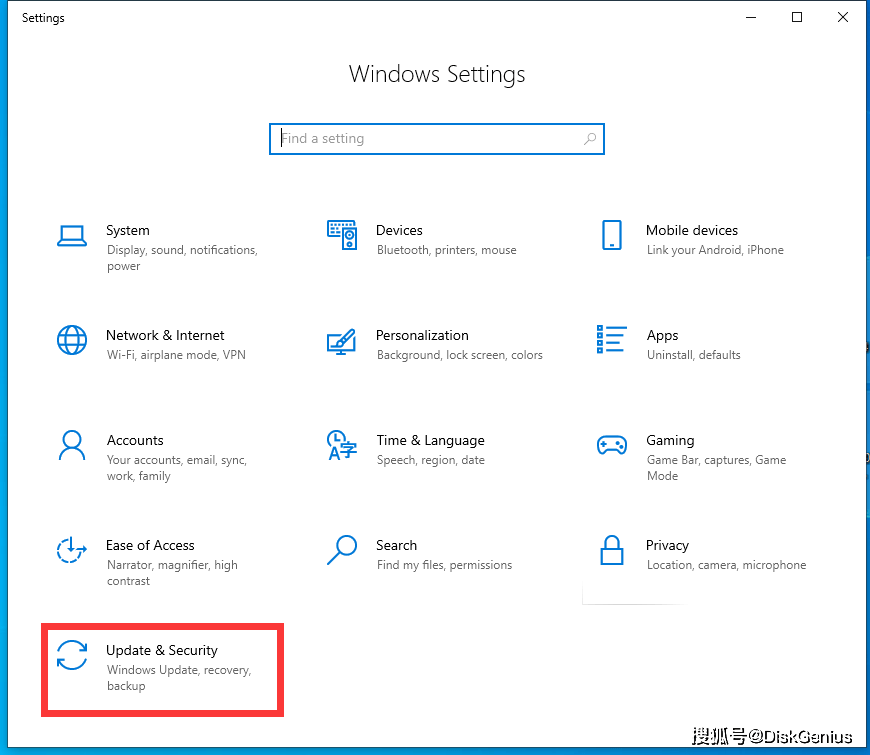Viewport: 870px width, 755px height.
Task: Click 'Find my files, permissions' description
Action: pos(444,565)
